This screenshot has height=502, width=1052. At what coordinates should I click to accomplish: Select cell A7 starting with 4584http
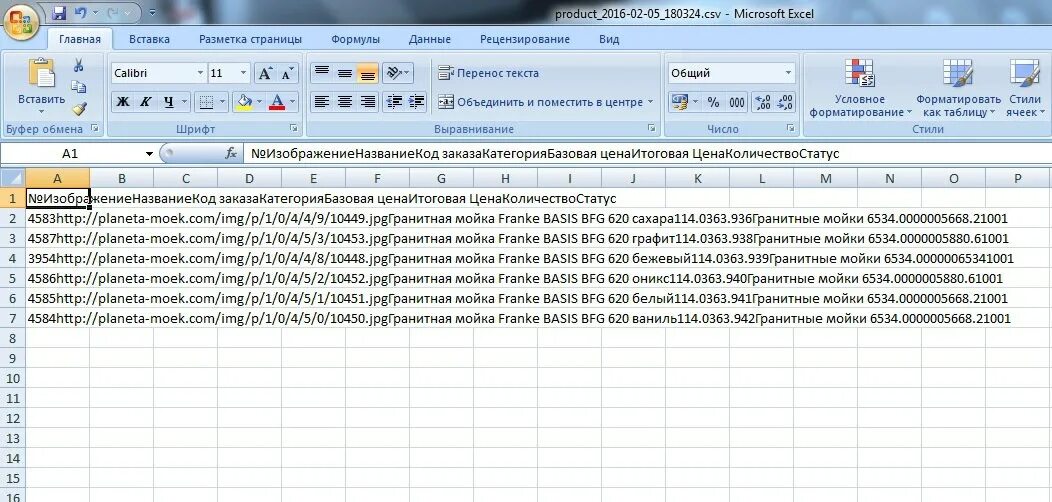(x=58, y=318)
